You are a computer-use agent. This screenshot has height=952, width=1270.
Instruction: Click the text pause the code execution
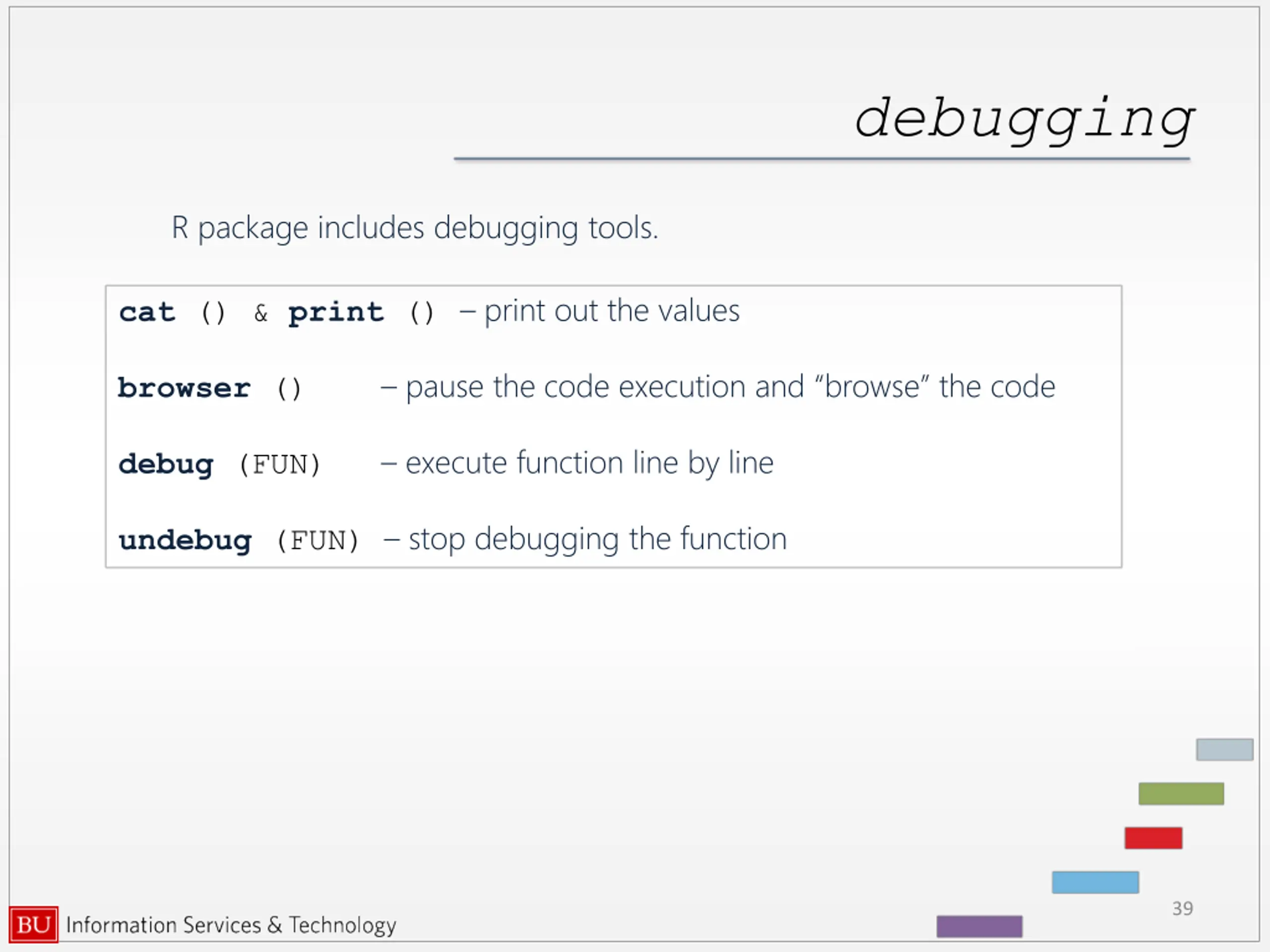pyautogui.click(x=605, y=387)
